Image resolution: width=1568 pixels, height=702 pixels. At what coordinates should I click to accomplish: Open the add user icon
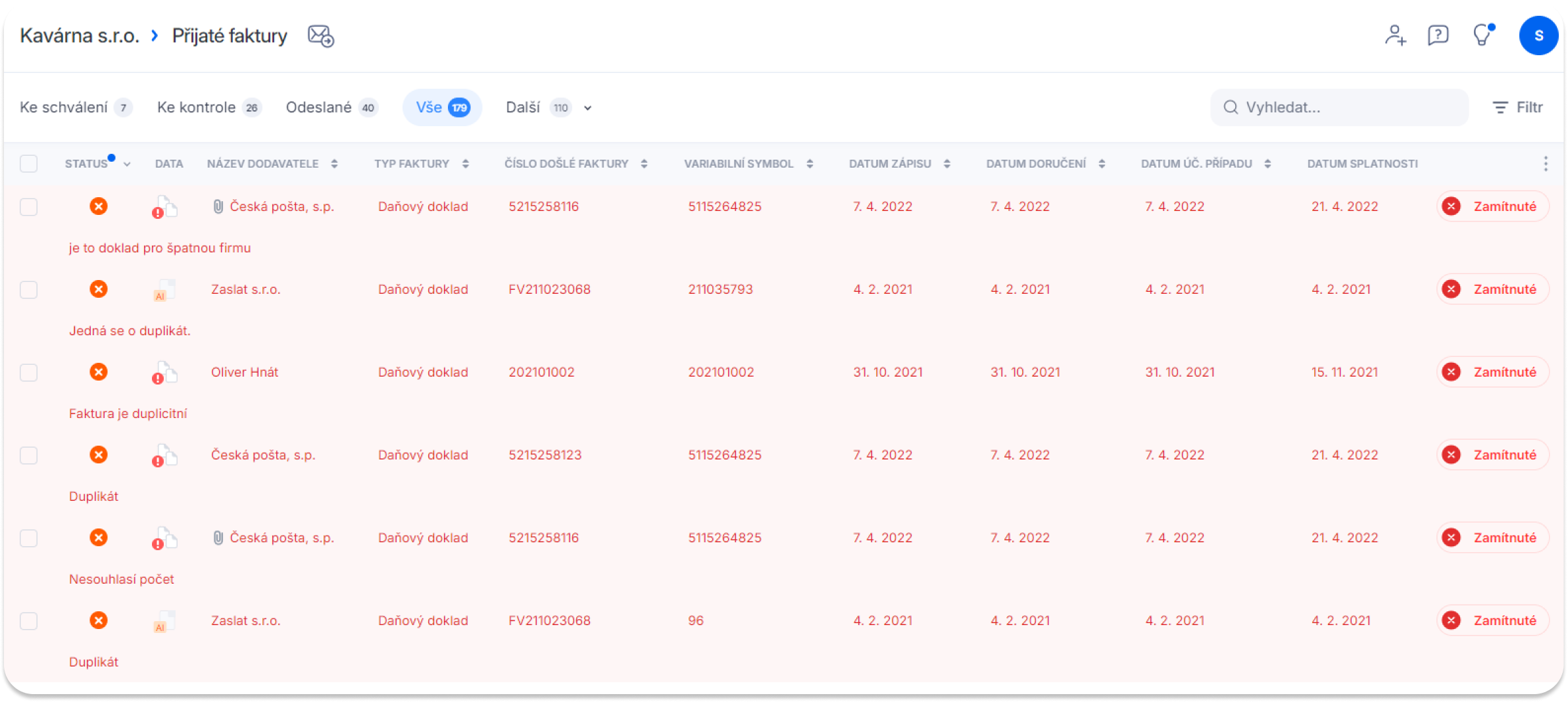pos(1395,35)
